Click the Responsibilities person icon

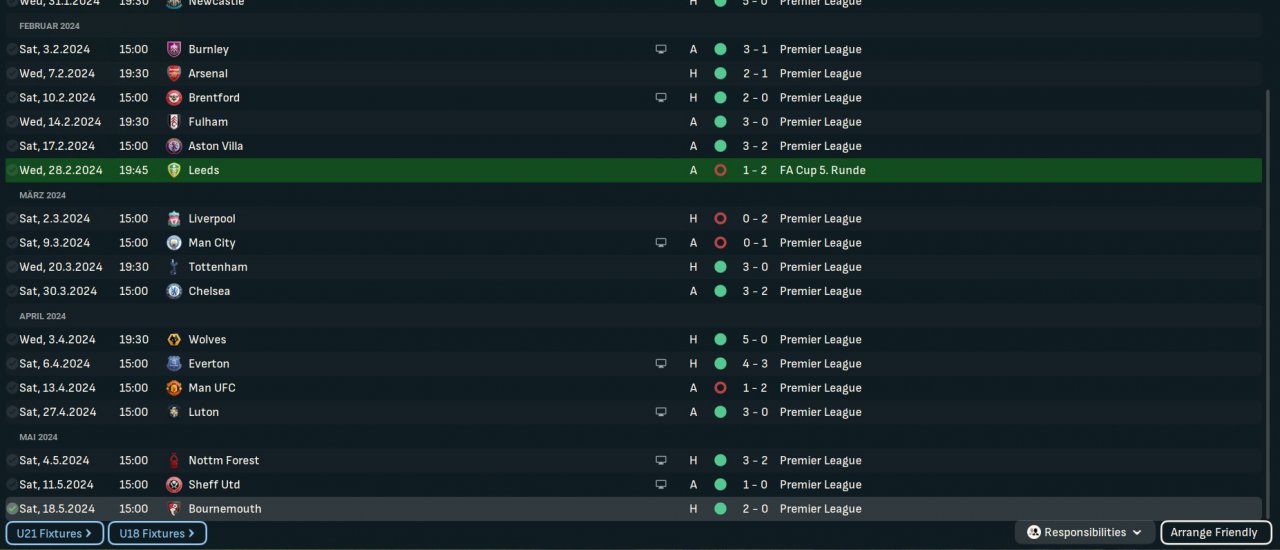[x=1034, y=533]
